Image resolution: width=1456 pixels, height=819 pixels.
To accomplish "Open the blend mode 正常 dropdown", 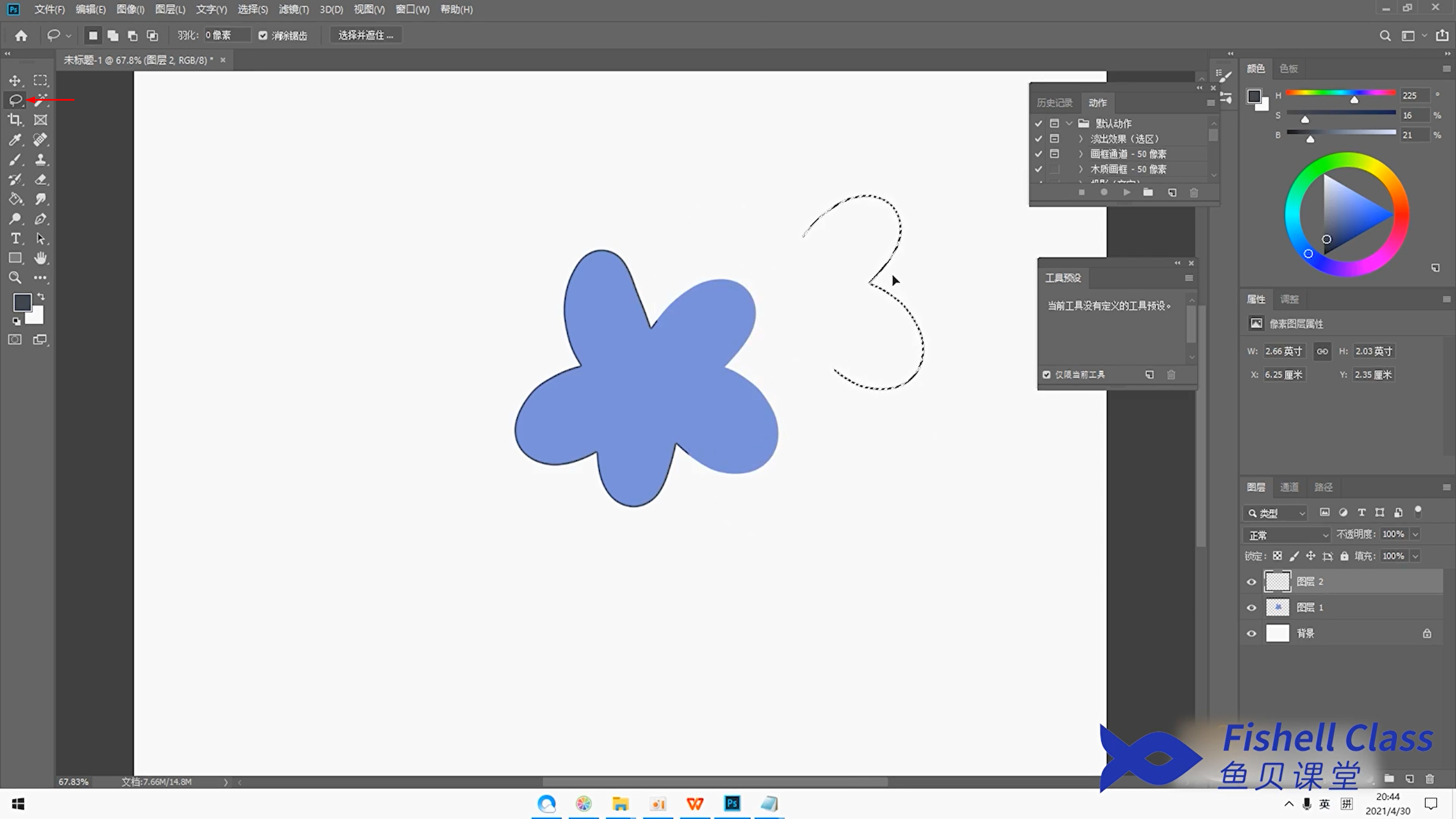I will [x=1288, y=535].
